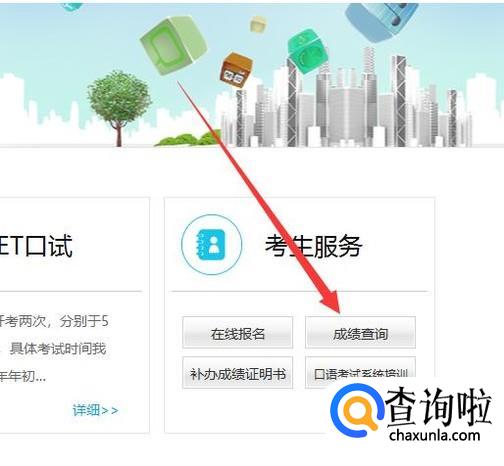Click the 考生服务 heading text
This screenshot has width=504, height=466.
pos(314,246)
